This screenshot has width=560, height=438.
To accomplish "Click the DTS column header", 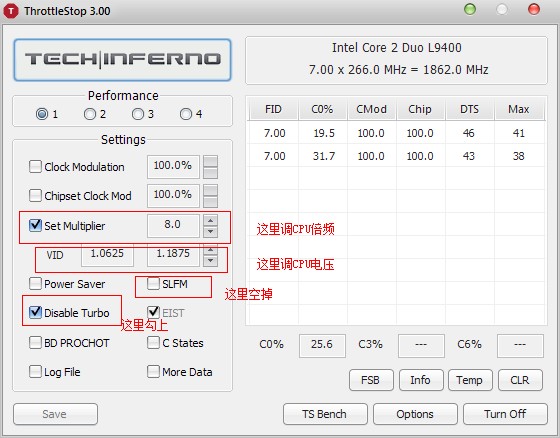I will tap(469, 109).
